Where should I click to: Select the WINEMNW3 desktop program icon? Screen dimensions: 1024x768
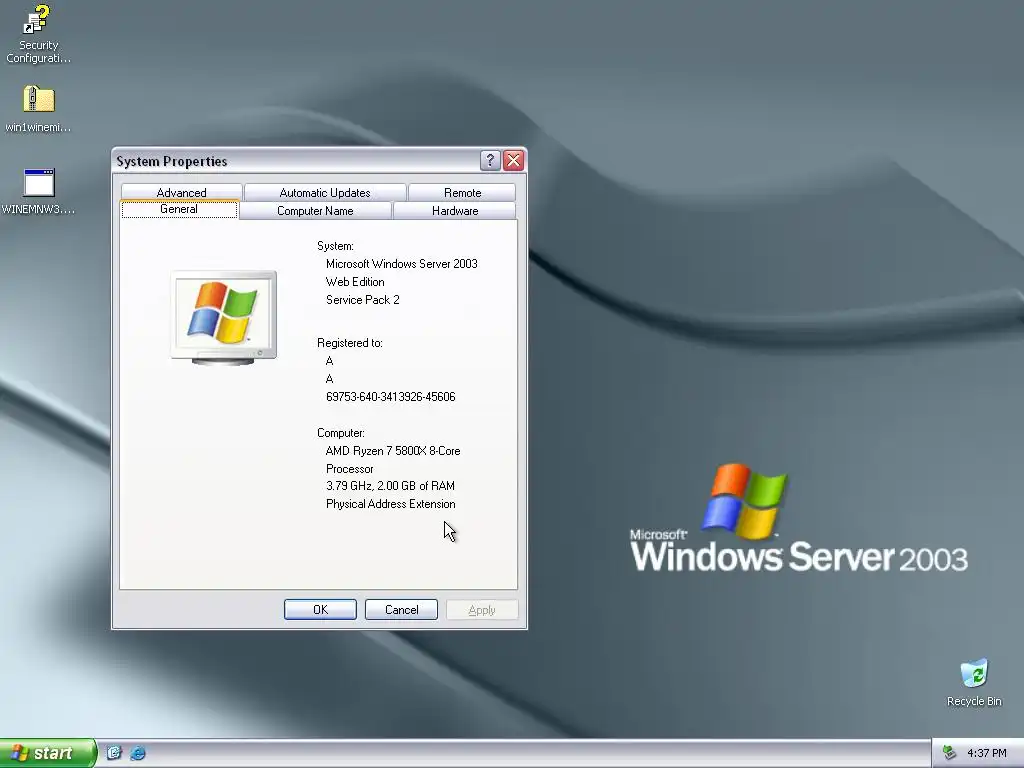(38, 191)
